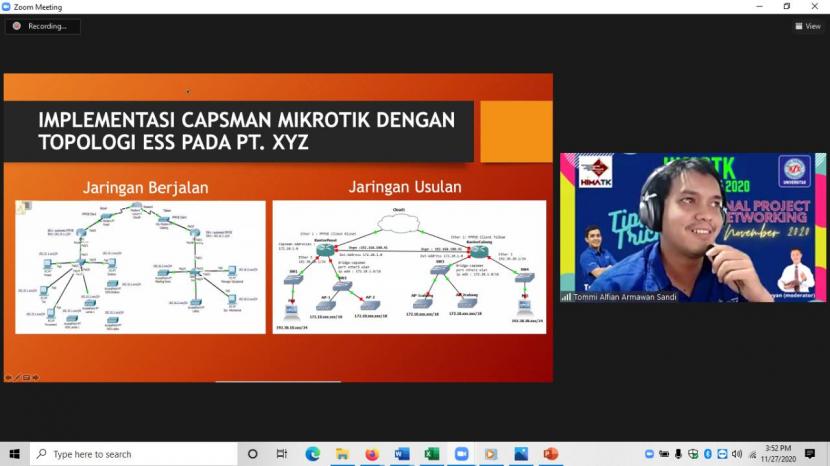
Task: Focus the taskbar search box
Action: coord(133,454)
